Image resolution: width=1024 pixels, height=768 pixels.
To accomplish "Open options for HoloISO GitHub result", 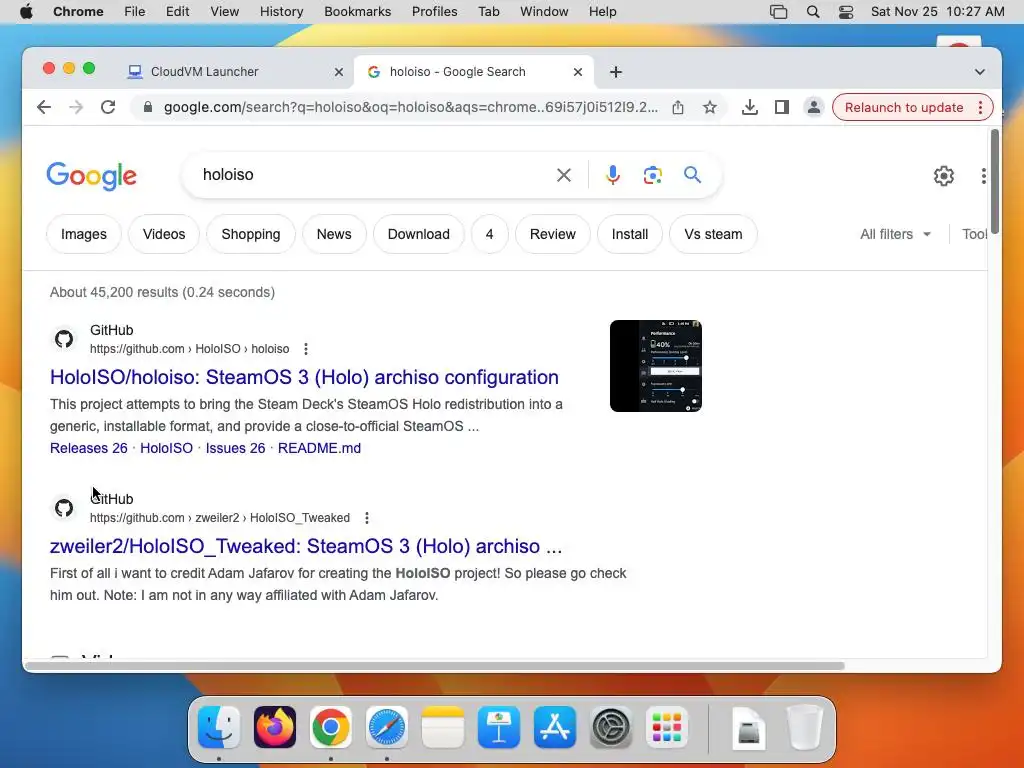I will (306, 349).
